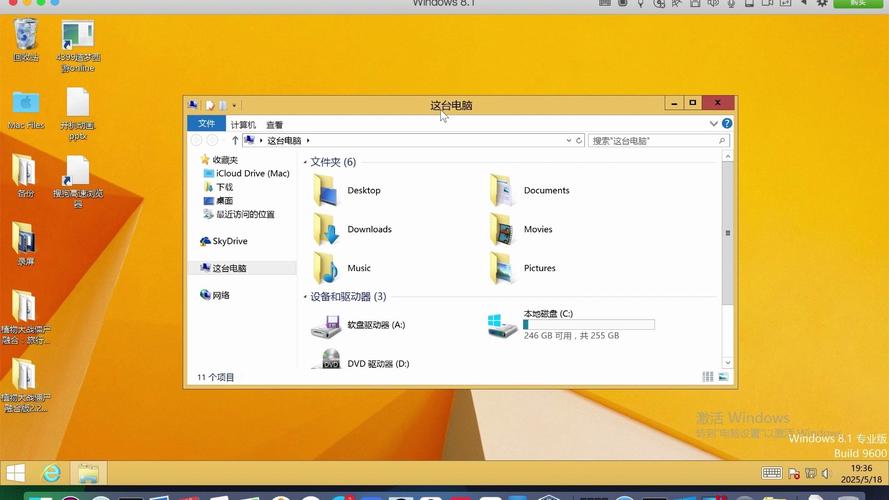Select the Pictures folder icon

click(501, 268)
